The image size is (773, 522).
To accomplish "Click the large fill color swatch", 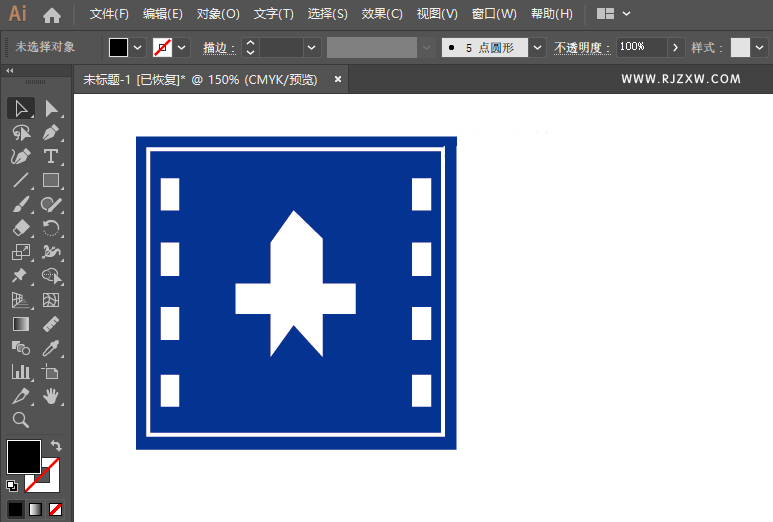I will (x=24, y=457).
